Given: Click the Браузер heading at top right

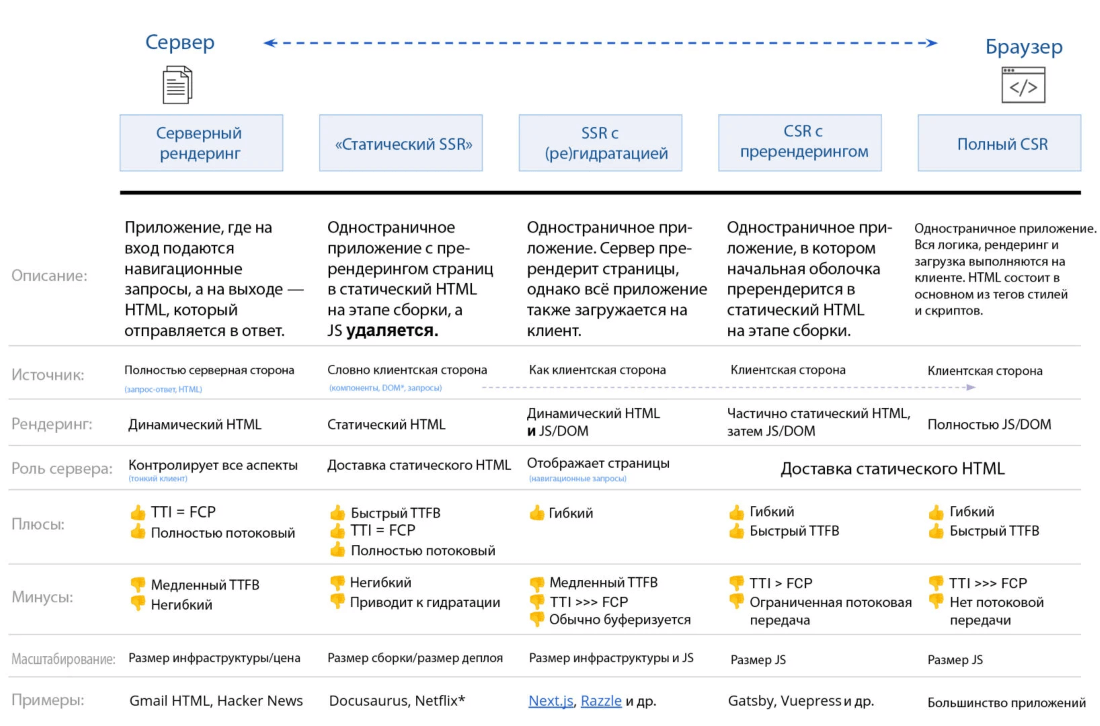Looking at the screenshot, I should click(1022, 47).
